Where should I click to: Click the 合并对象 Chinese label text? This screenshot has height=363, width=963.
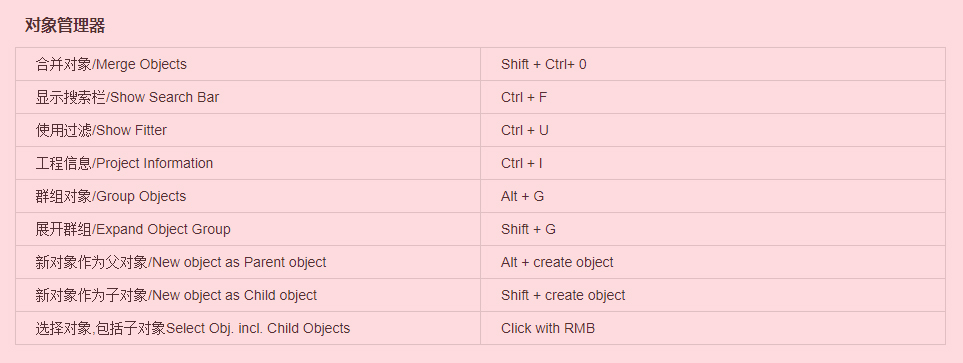[x=63, y=64]
